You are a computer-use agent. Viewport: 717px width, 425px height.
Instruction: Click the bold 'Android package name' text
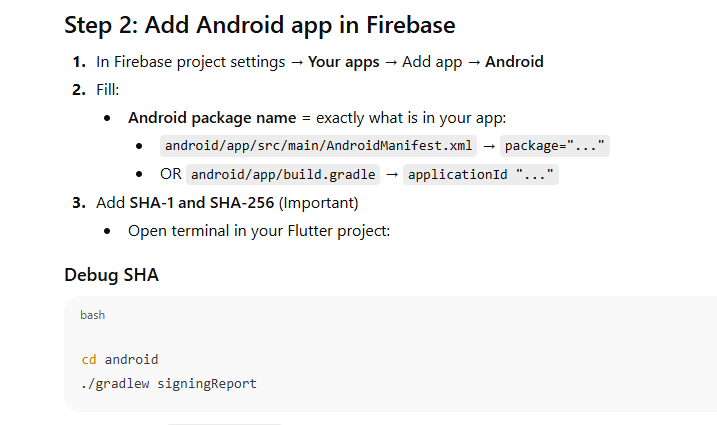(212, 118)
